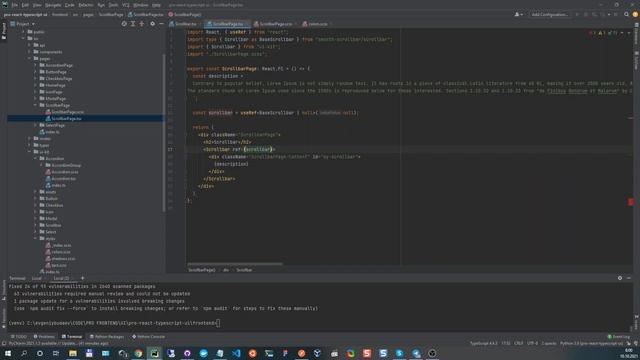Add a new terminal session with plus icon

(x=82, y=278)
